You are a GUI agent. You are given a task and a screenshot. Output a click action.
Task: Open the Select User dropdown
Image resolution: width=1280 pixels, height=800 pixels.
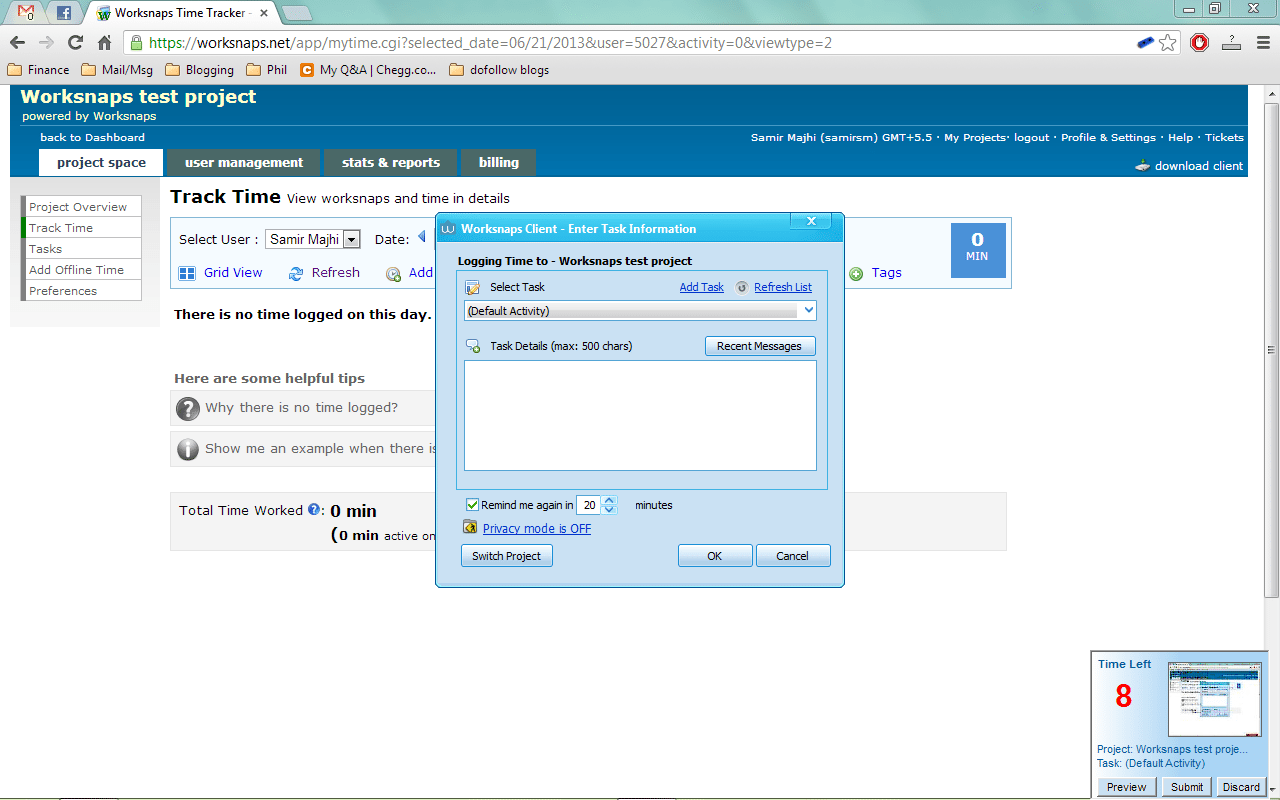coord(351,239)
